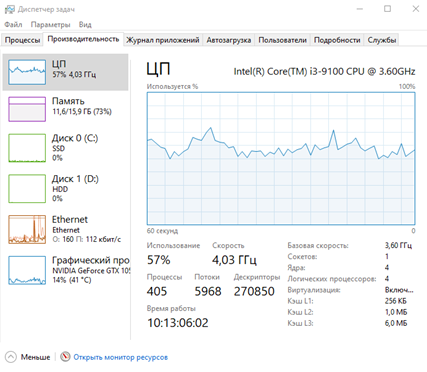Click the resource monitor gauge icon

[x=65, y=357]
